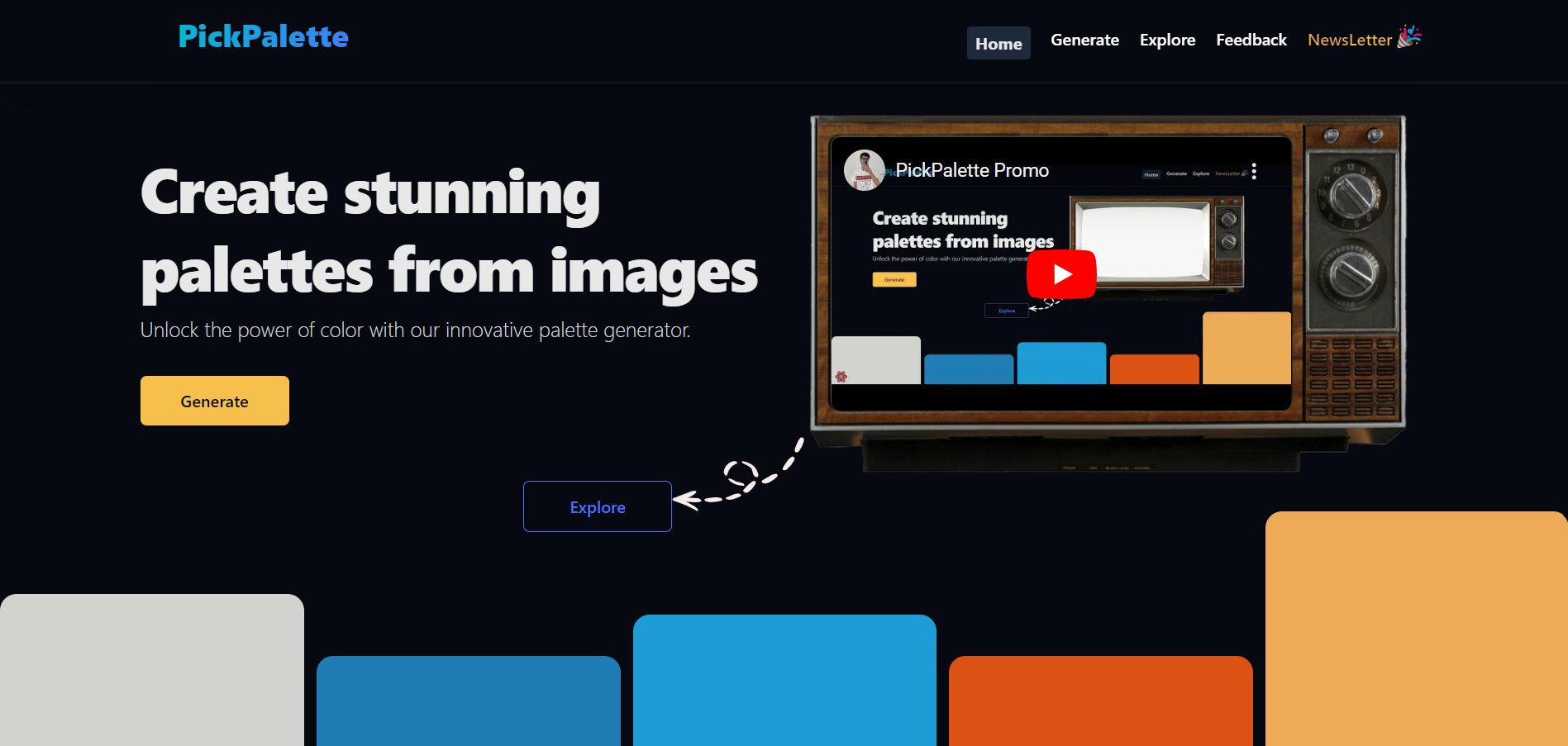Select the orange-red color swatch

click(x=1101, y=701)
